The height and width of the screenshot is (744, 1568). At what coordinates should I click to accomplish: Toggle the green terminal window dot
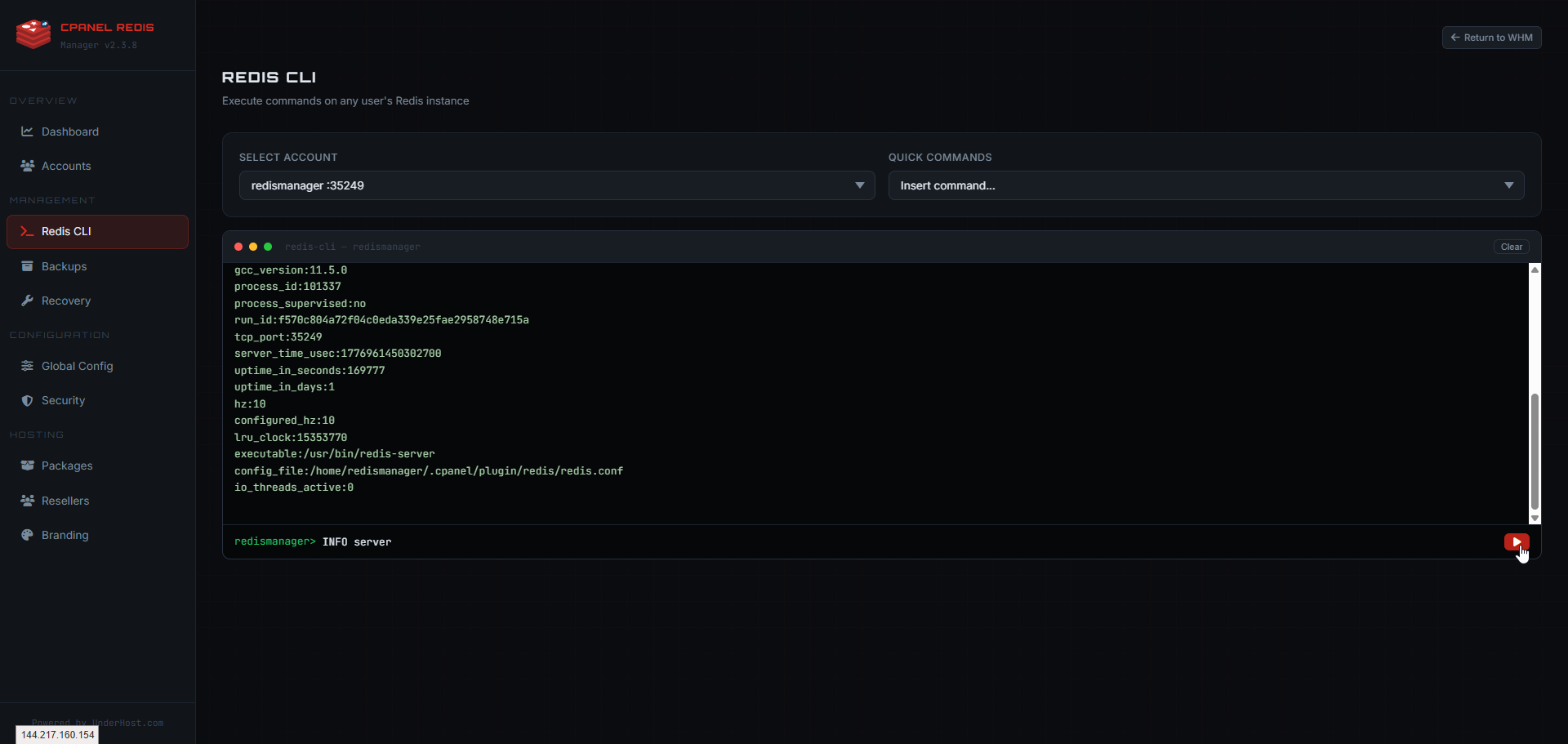268,247
